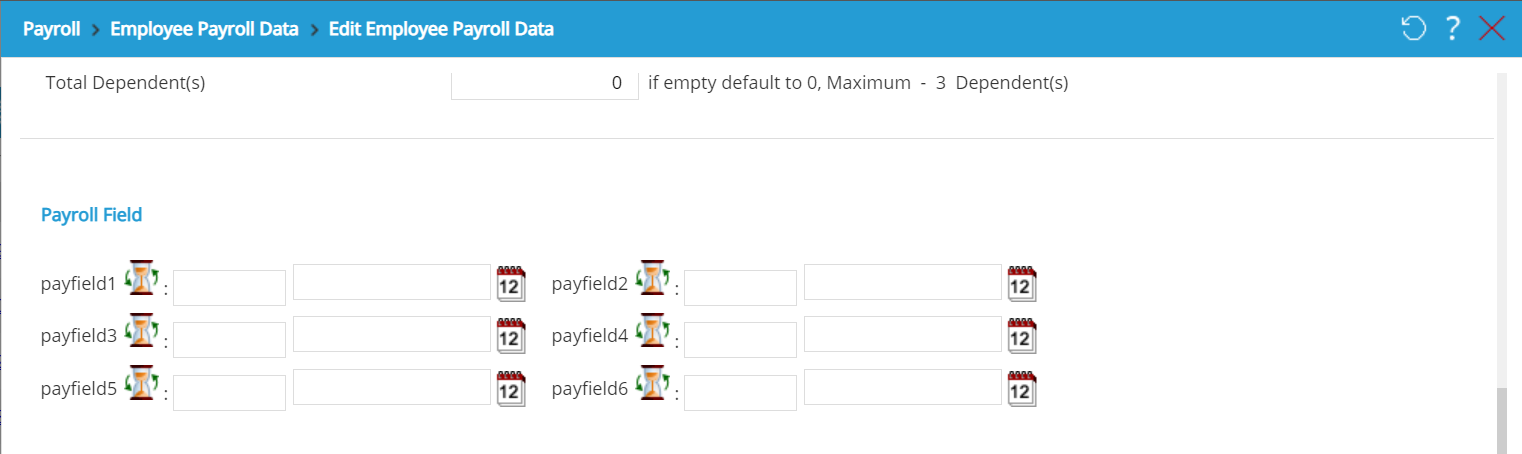Click the hourglass icon beside payfield5
Image resolution: width=1522 pixels, height=454 pixels.
coord(142,383)
